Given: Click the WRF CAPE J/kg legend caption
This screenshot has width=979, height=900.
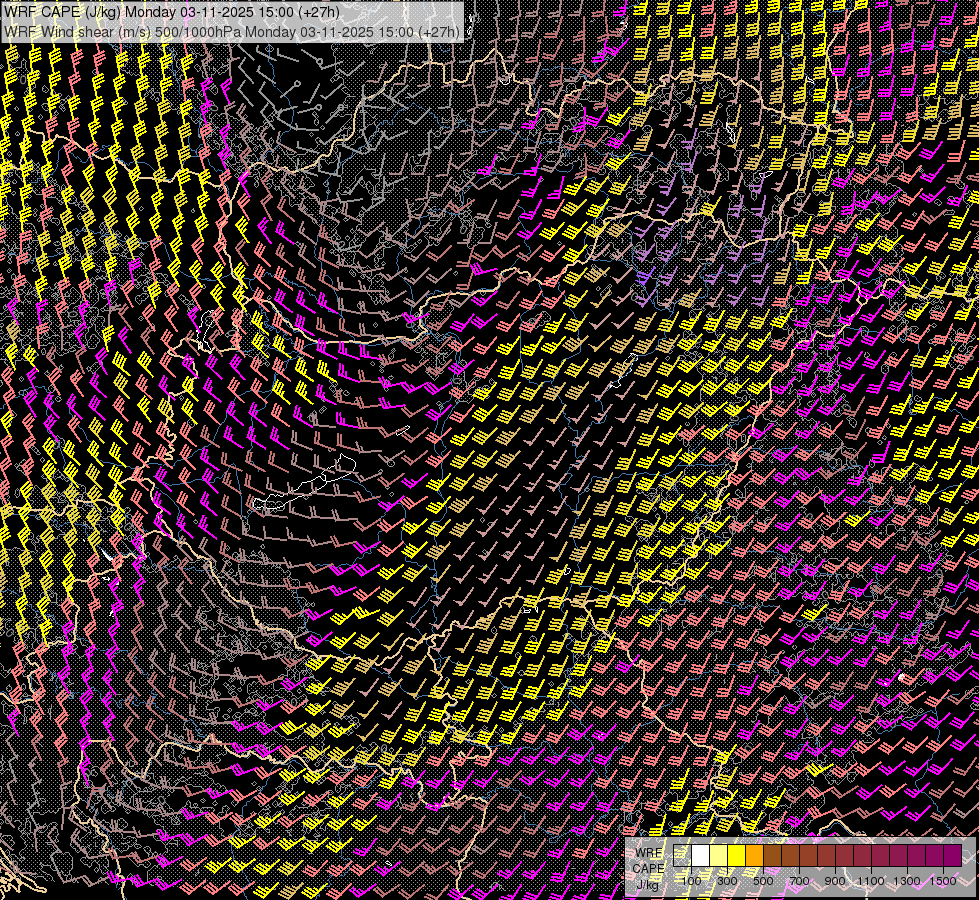Looking at the screenshot, I should [x=649, y=868].
